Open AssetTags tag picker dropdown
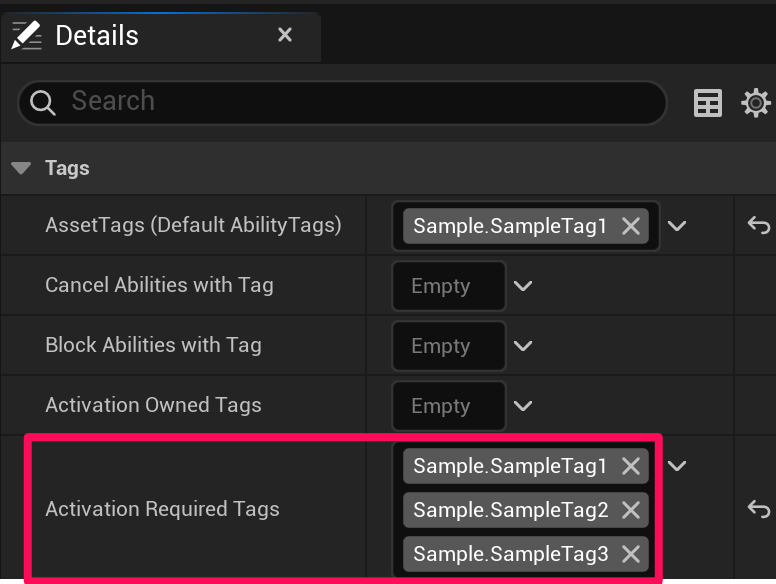 (677, 226)
